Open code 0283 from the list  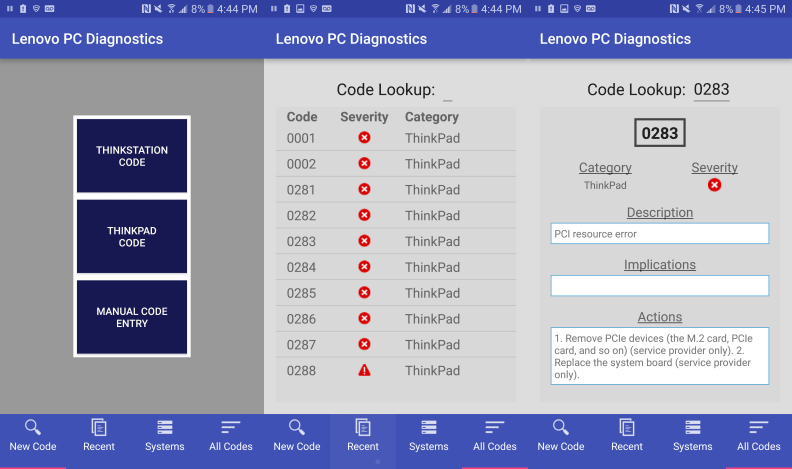point(396,241)
